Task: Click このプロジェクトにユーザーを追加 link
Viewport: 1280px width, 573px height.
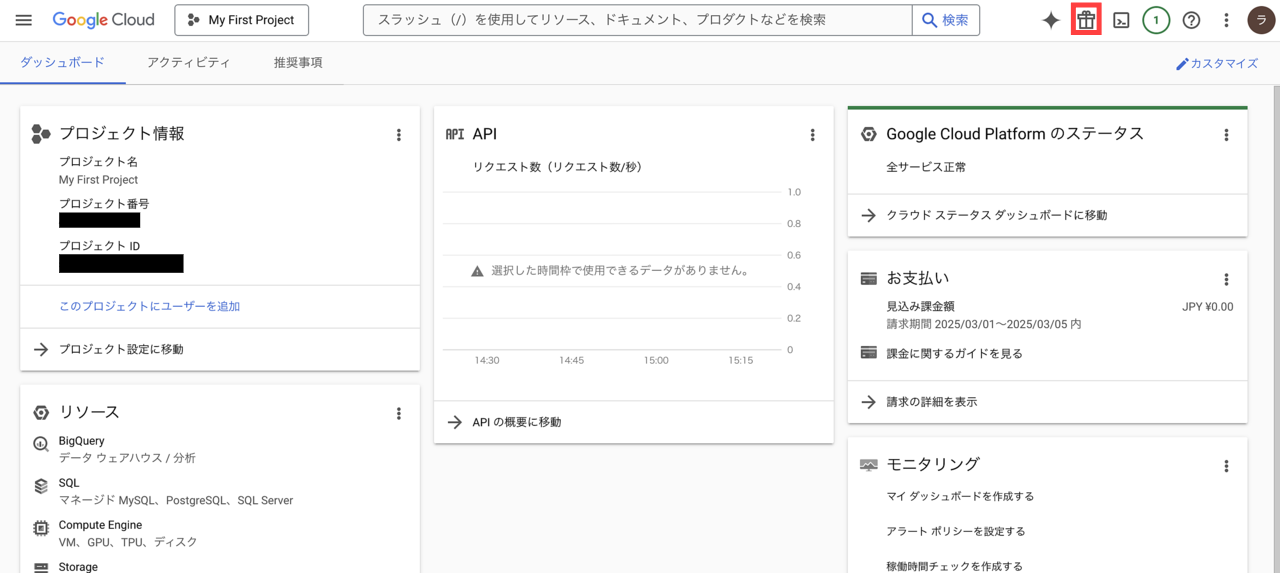Action: [x=149, y=306]
